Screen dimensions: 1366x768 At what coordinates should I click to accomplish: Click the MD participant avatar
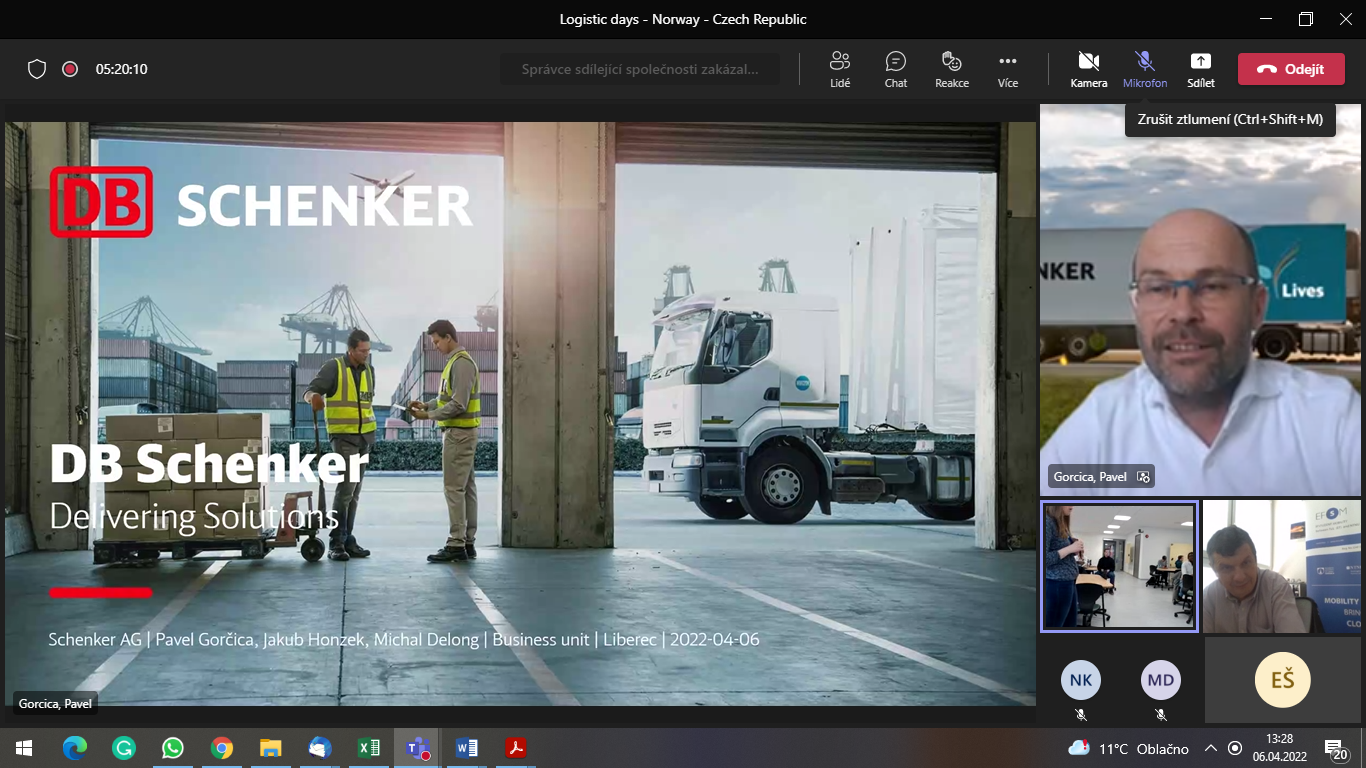point(1161,680)
